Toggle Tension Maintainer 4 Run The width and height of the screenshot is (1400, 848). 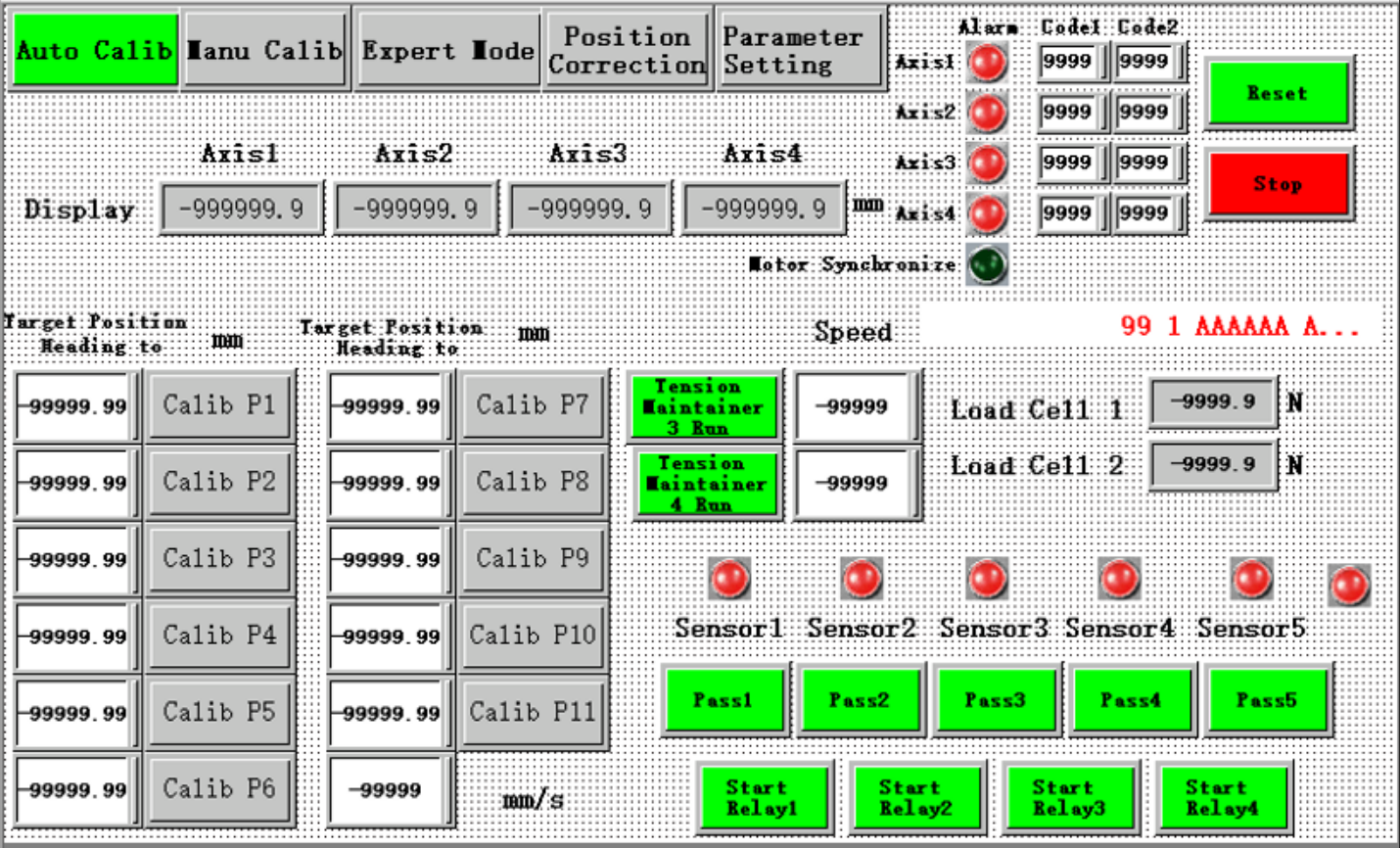point(704,484)
